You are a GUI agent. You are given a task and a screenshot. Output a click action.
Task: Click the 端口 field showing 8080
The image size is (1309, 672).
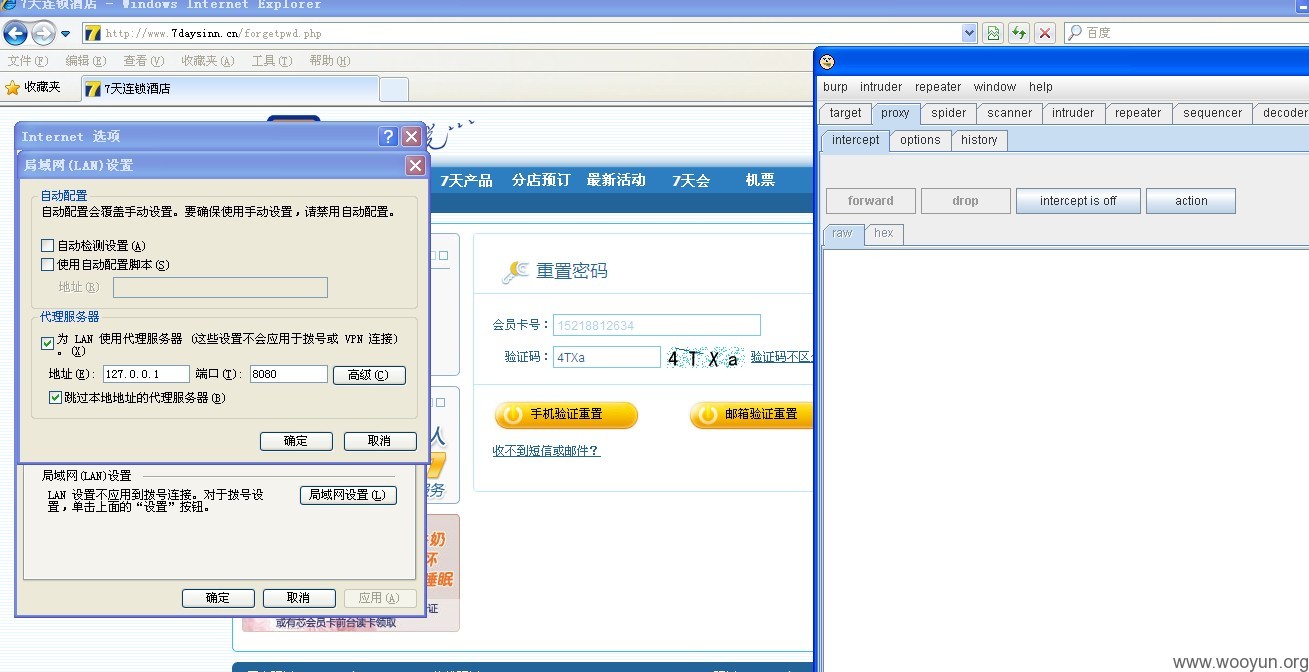(289, 374)
